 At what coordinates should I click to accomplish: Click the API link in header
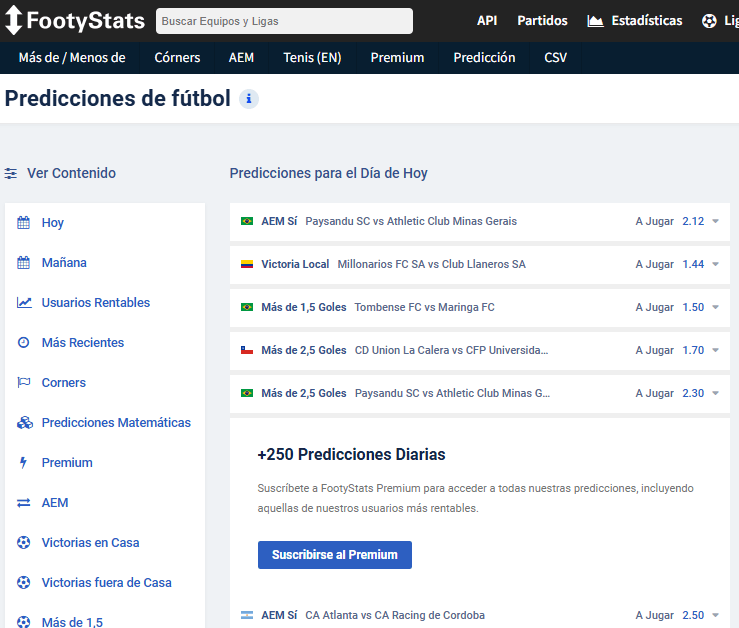(x=487, y=21)
